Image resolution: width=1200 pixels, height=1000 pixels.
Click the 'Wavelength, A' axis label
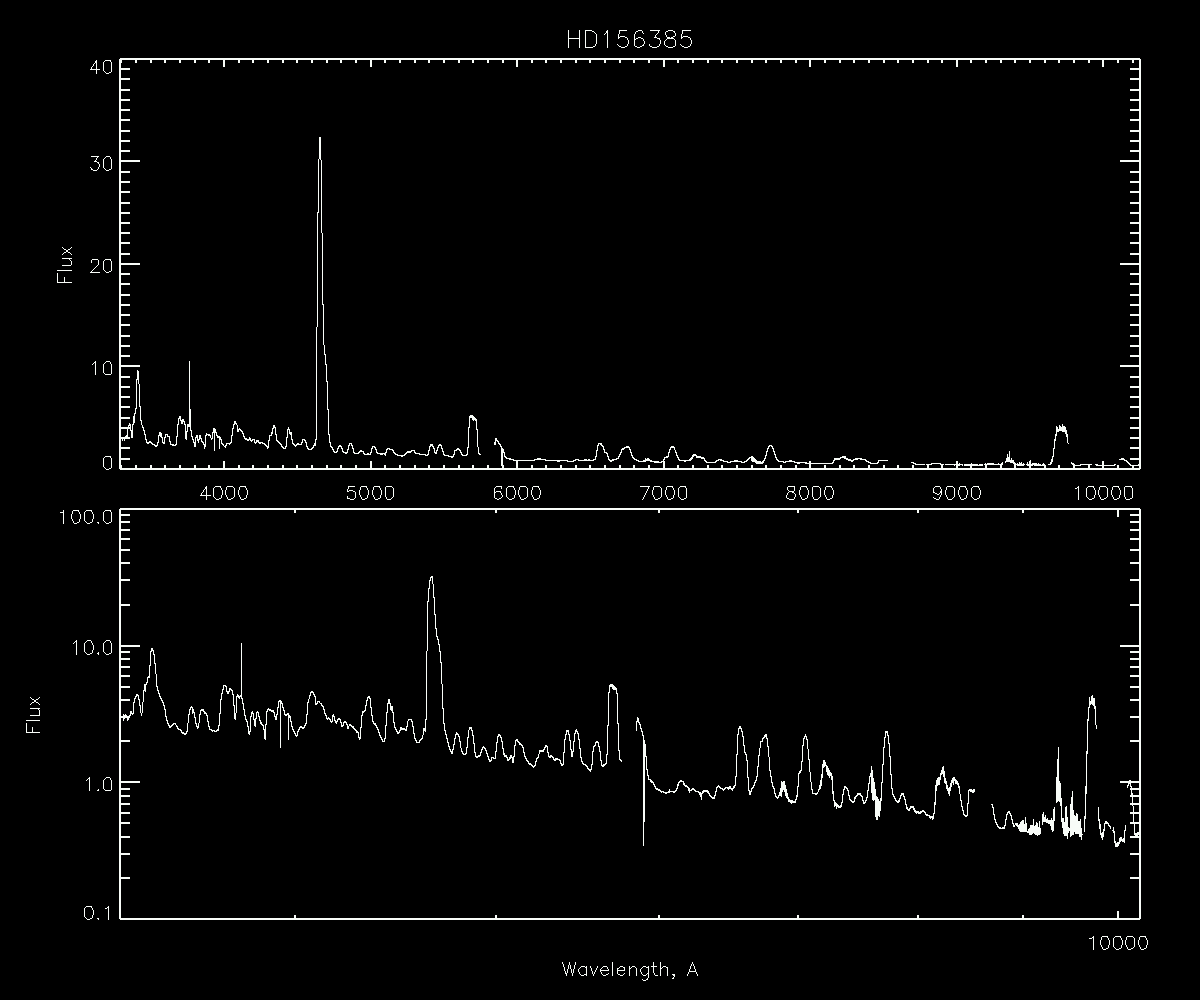pyautogui.click(x=629, y=969)
